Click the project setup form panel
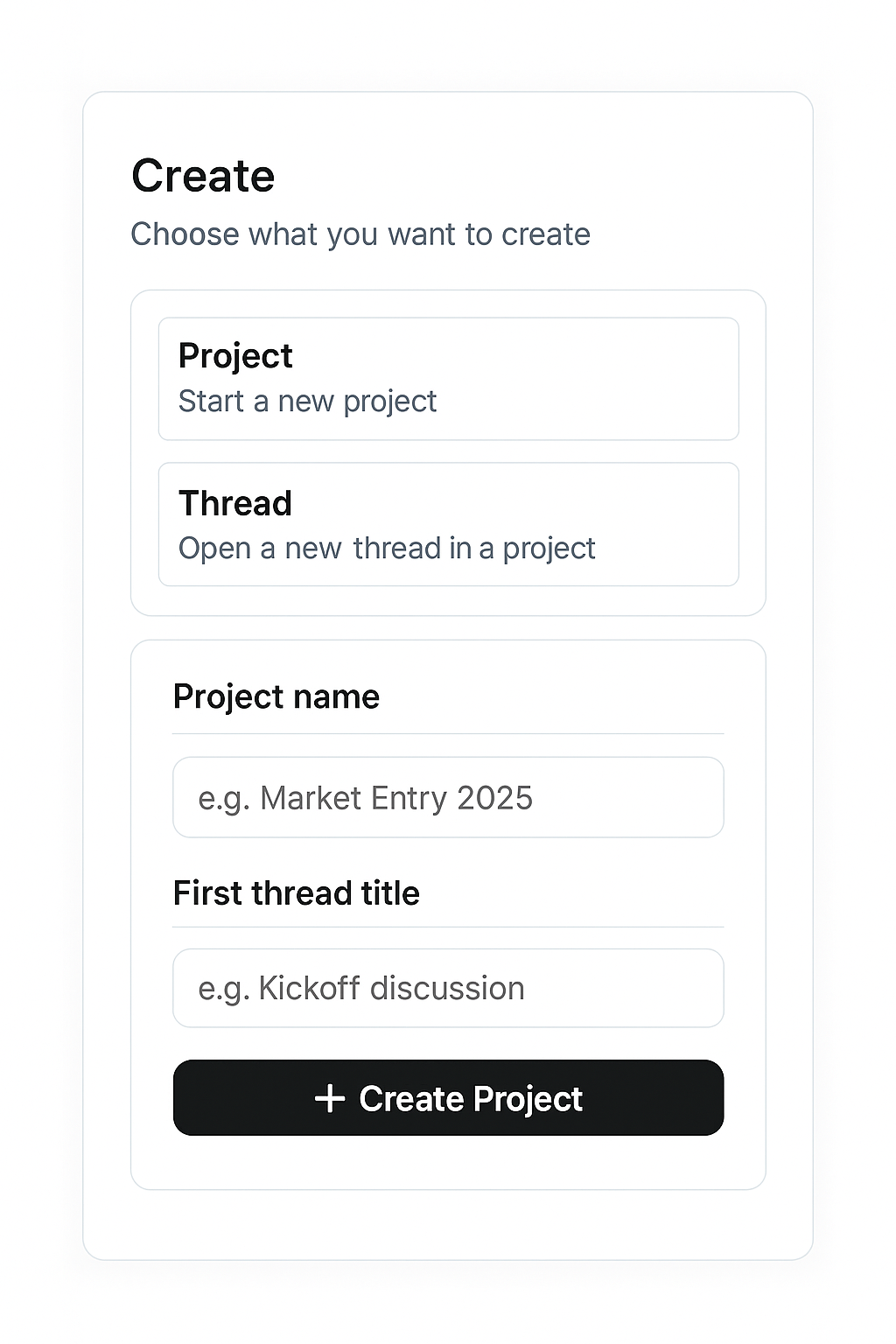Screen dimensions: 896x1344 (x=448, y=1164)
